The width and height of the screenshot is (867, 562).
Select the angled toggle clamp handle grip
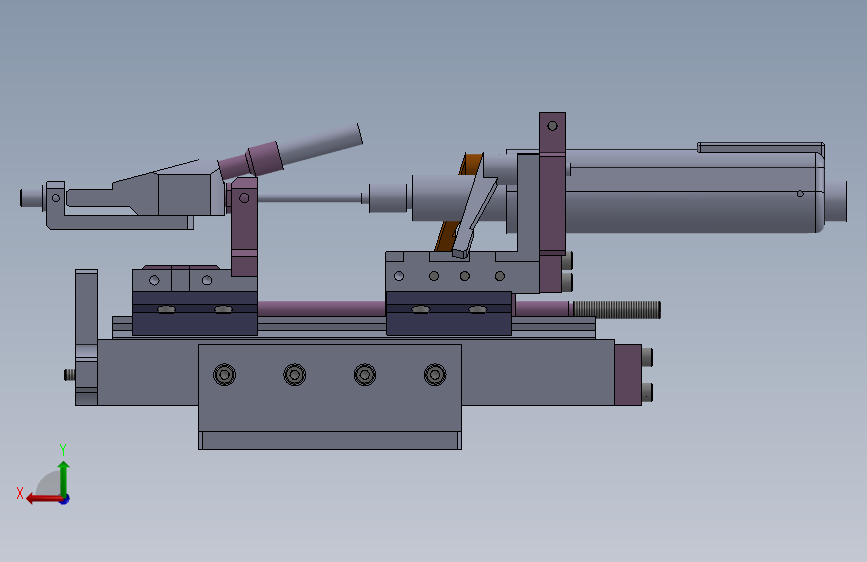click(x=320, y=143)
